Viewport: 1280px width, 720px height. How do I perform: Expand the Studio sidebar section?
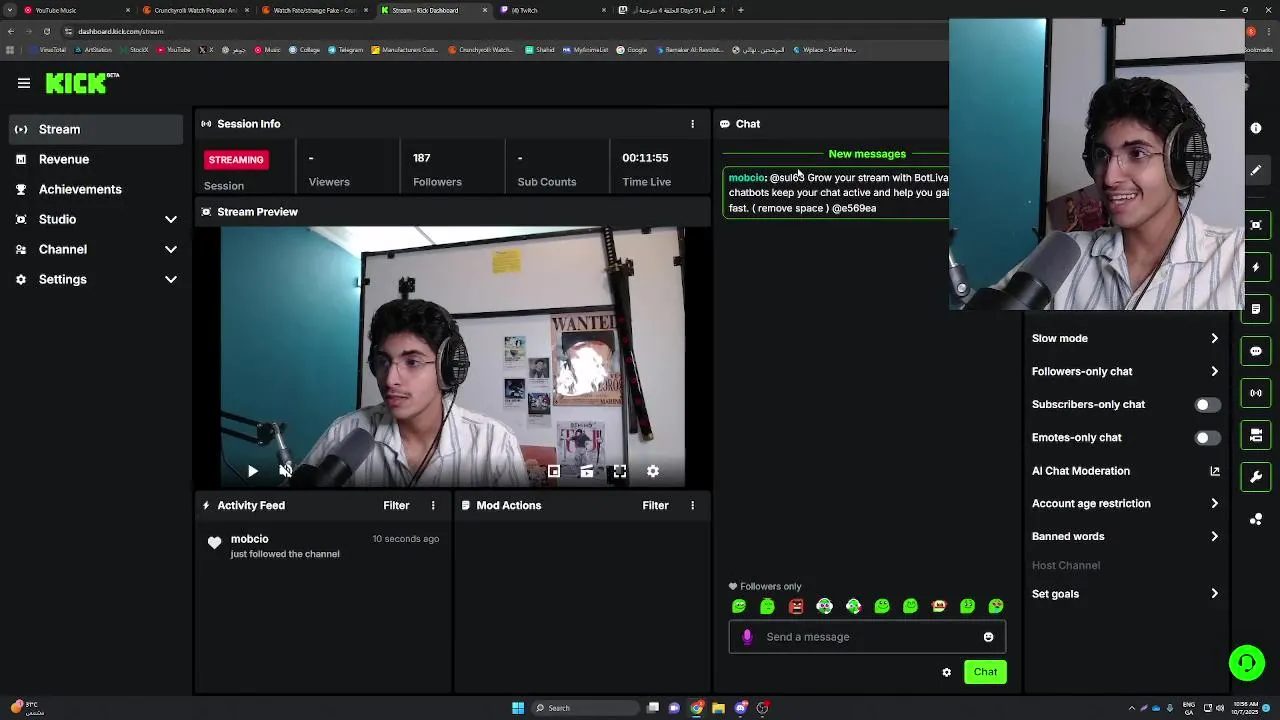96,219
